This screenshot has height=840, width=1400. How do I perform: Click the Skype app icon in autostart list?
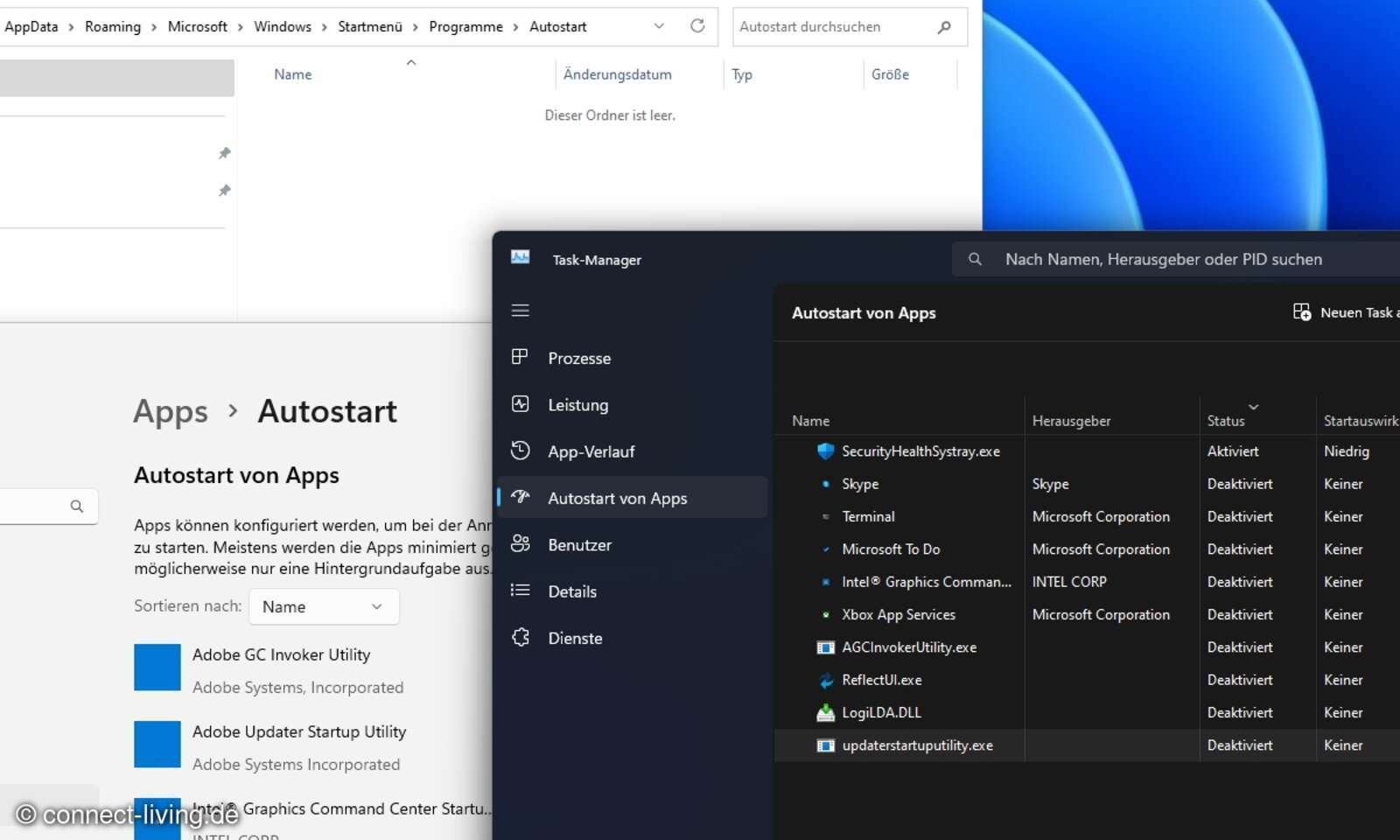pos(825,484)
